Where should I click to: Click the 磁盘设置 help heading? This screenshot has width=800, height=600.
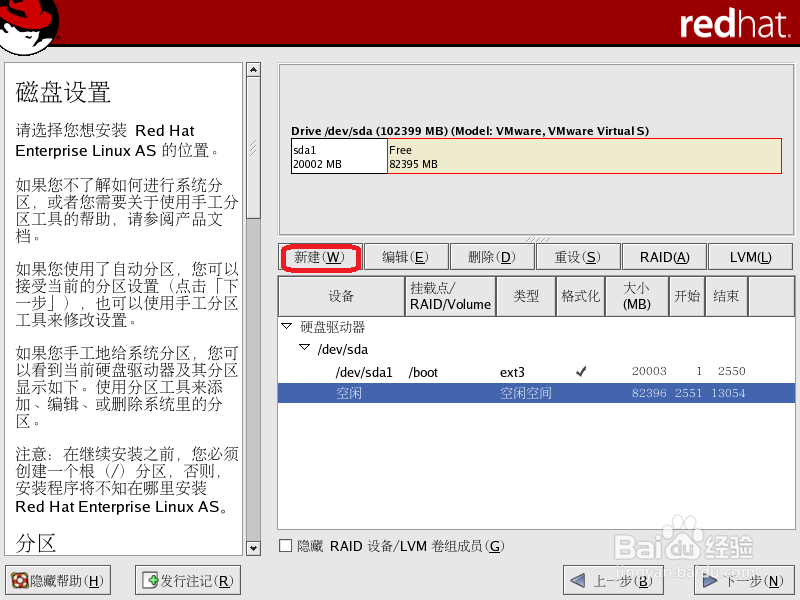click(x=63, y=92)
